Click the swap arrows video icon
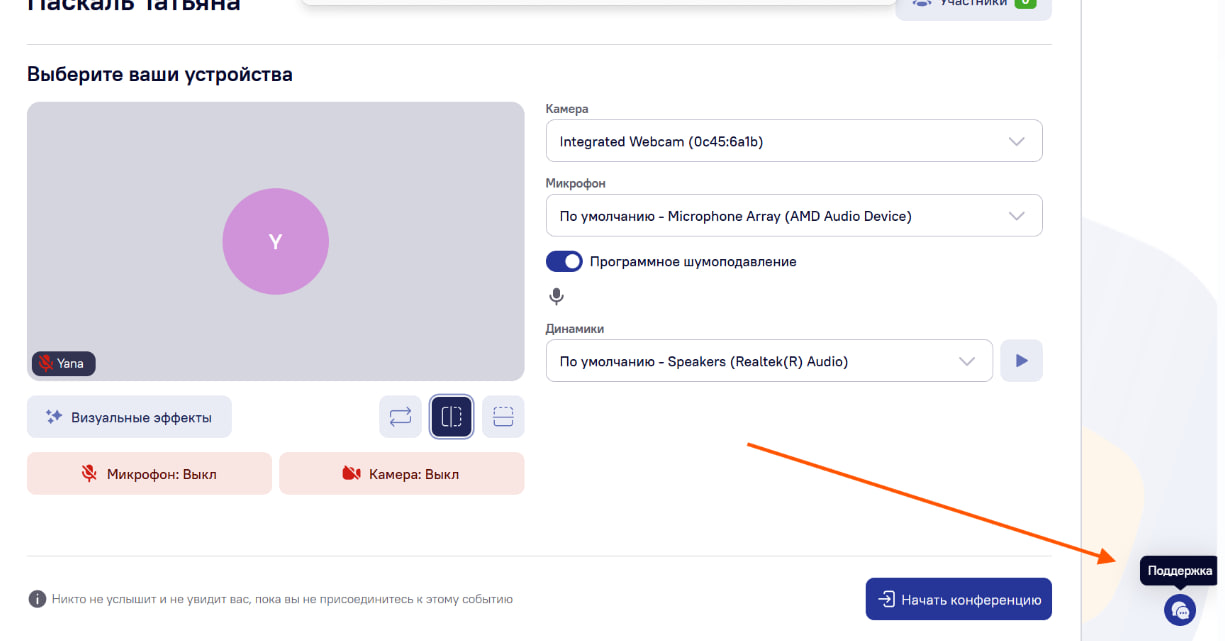 click(x=400, y=417)
